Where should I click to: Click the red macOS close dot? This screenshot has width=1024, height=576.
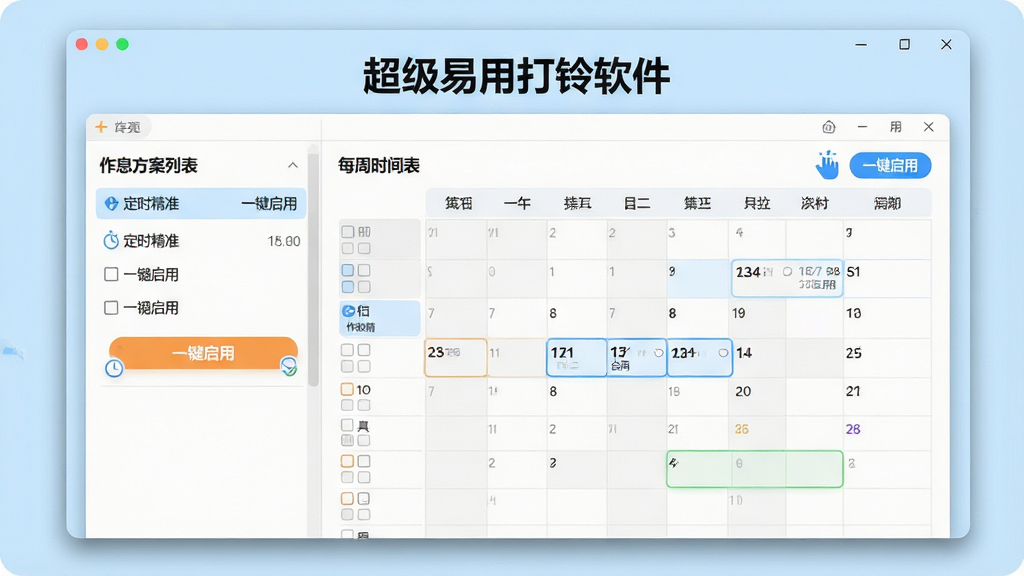[x=82, y=44]
